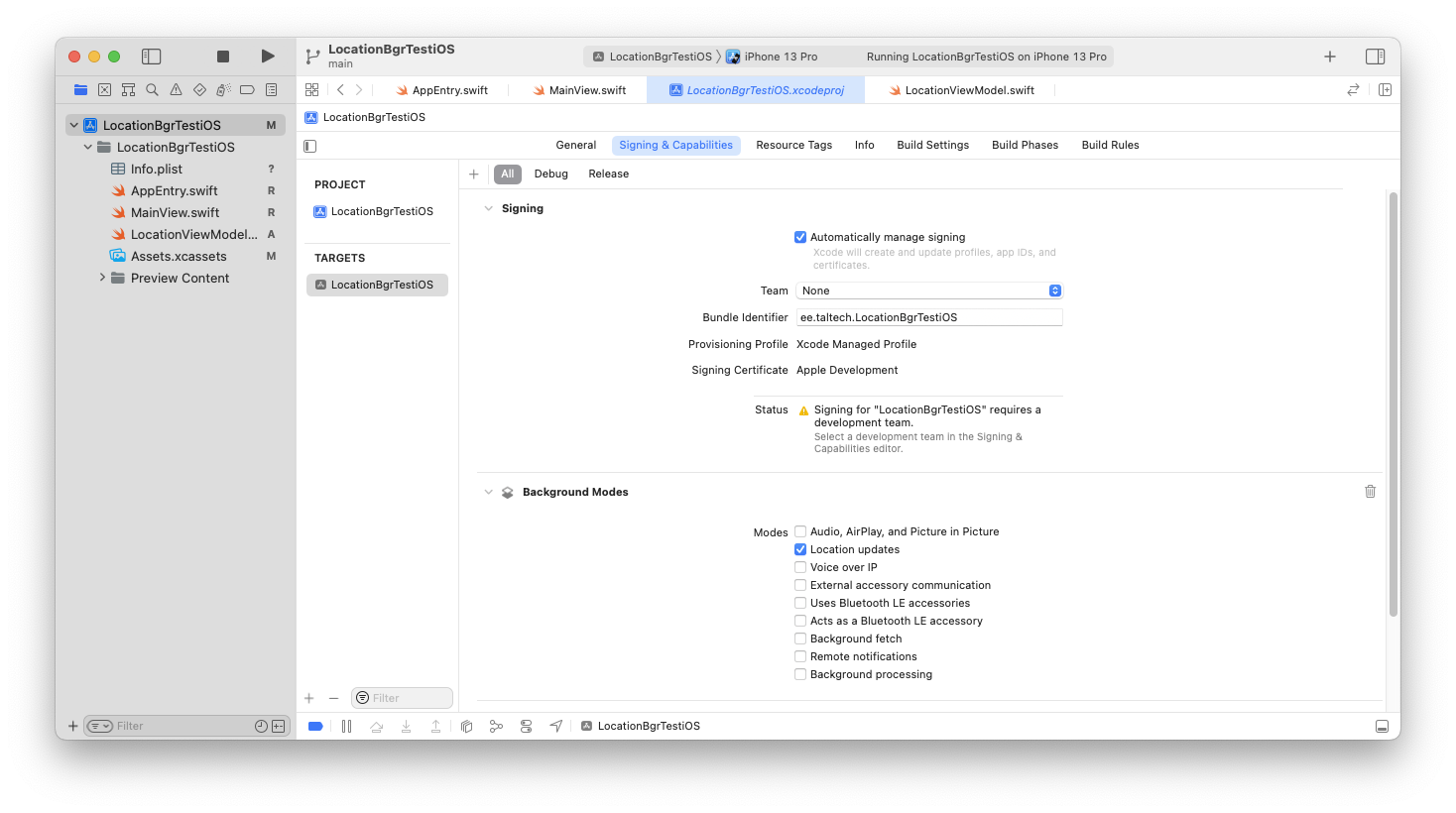Enable Background processing mode

click(800, 674)
